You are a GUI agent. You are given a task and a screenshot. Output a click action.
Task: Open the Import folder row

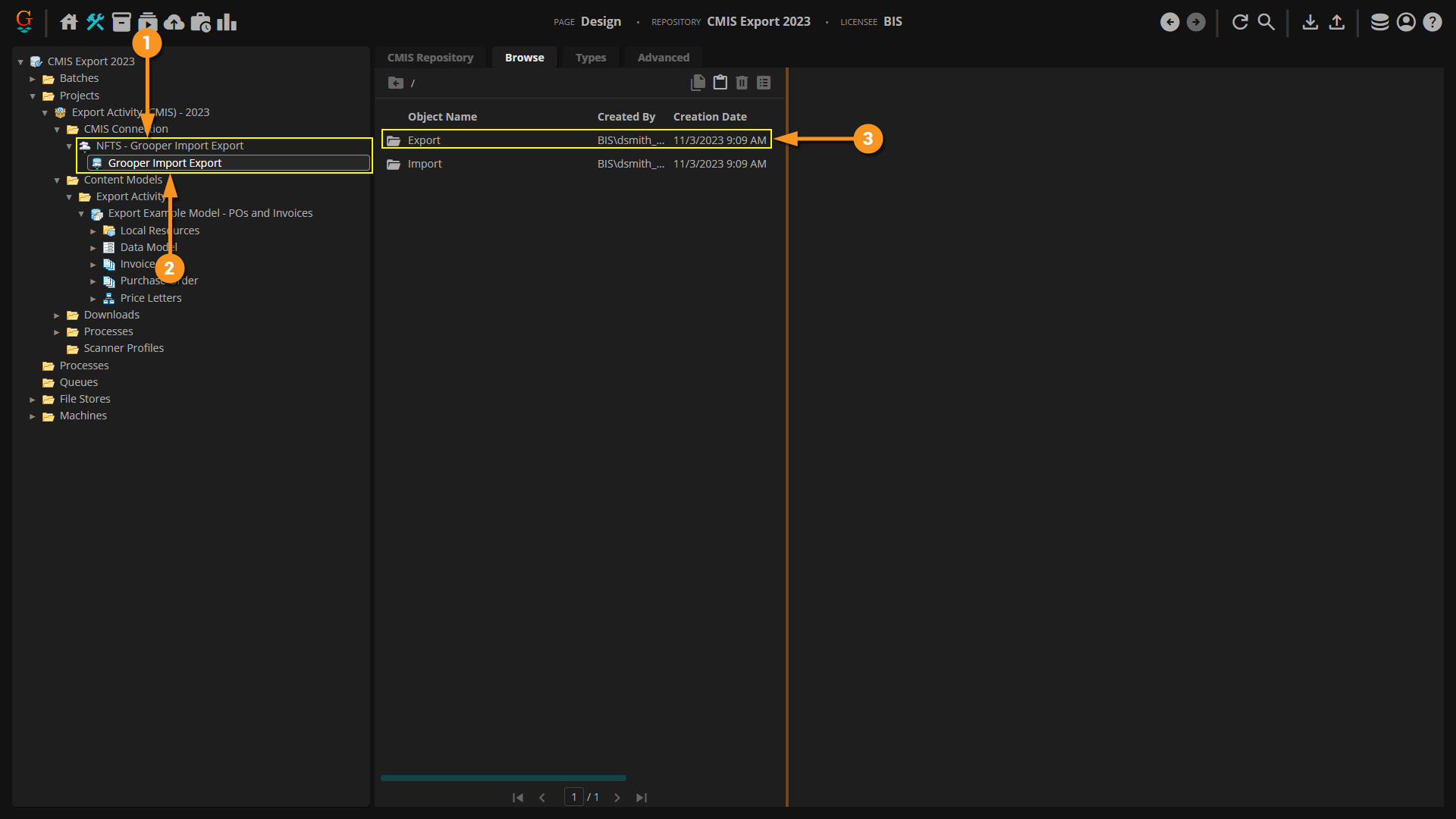click(x=425, y=164)
